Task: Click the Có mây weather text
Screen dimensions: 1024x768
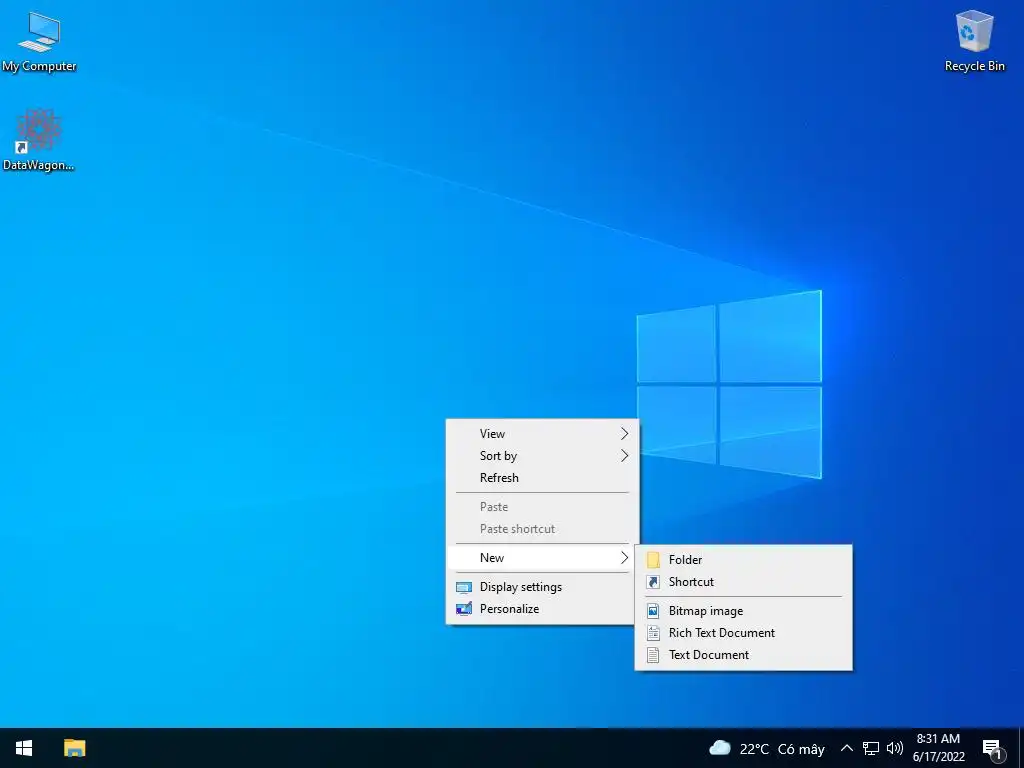Action: coord(801,749)
